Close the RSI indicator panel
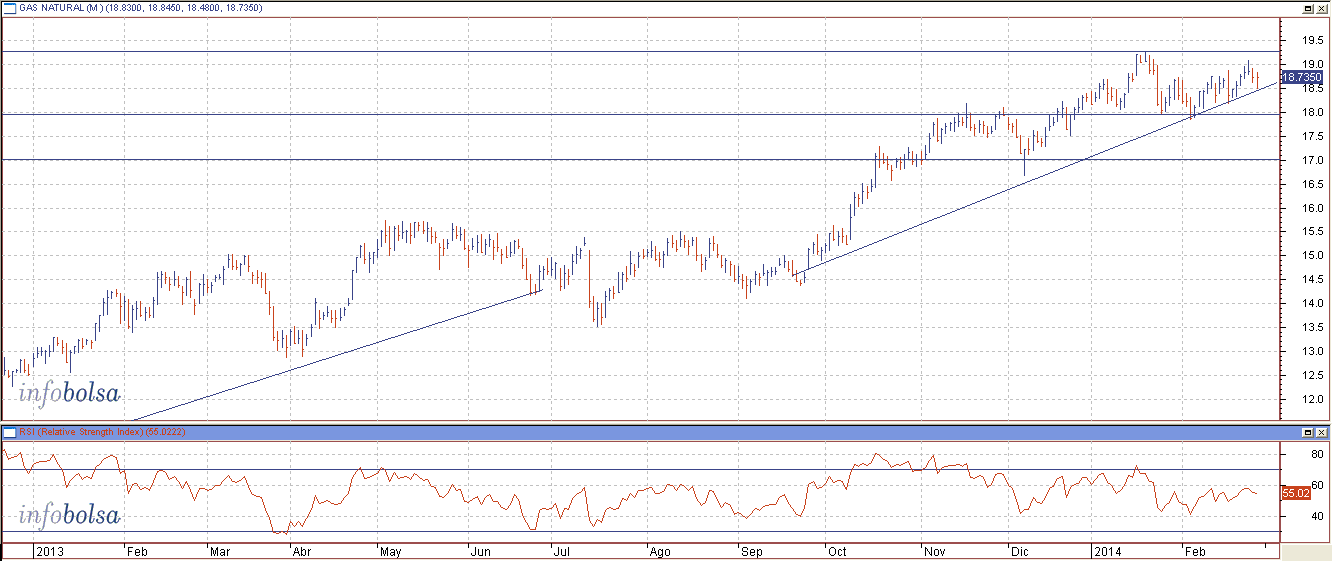The width and height of the screenshot is (1332, 561). tap(1321, 432)
